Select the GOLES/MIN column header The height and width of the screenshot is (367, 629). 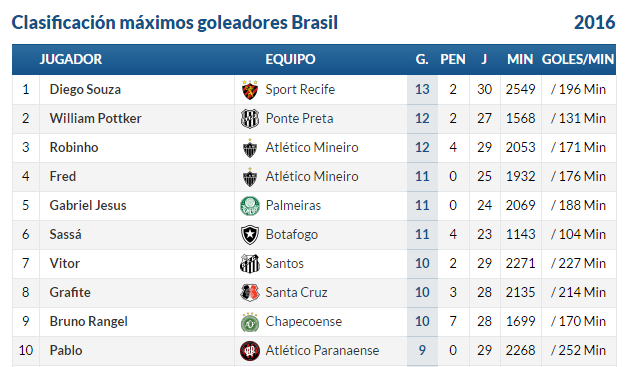578,59
